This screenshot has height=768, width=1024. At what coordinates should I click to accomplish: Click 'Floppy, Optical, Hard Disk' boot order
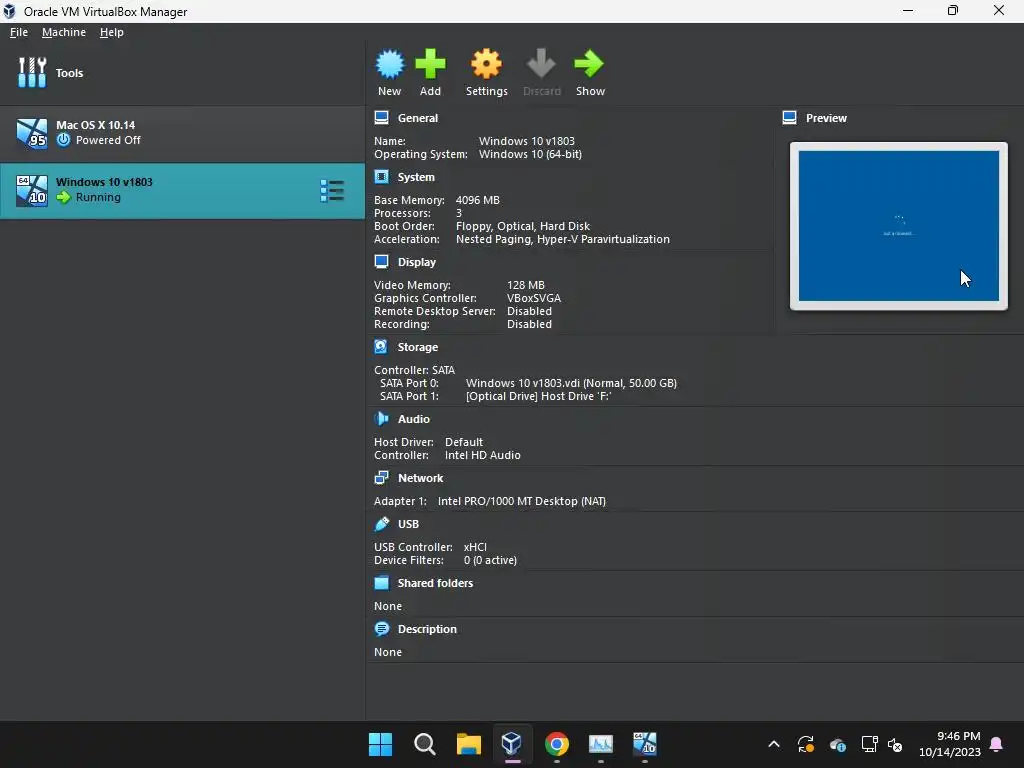pyautogui.click(x=523, y=227)
